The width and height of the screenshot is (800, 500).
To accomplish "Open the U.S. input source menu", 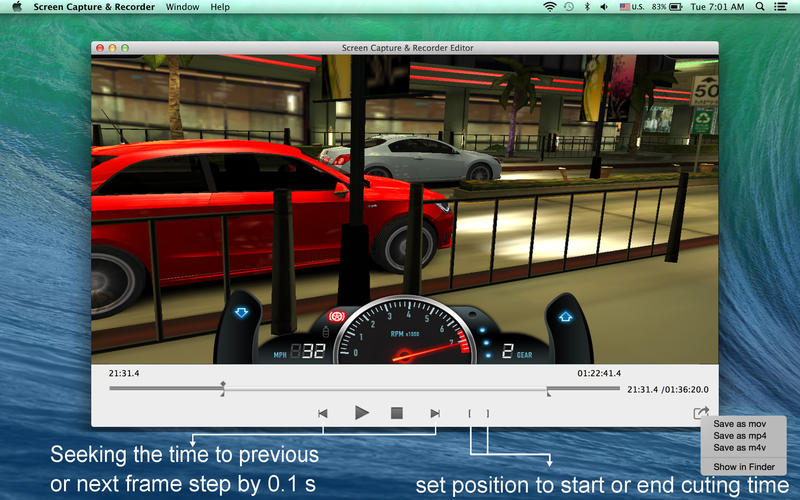I will pyautogui.click(x=632, y=7).
